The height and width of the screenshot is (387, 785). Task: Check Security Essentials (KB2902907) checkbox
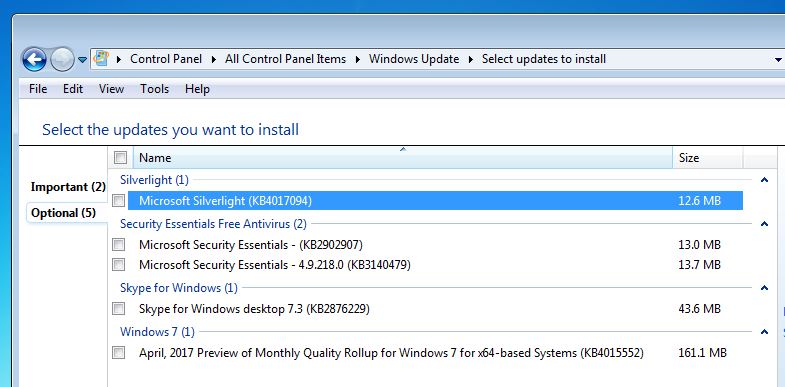click(x=119, y=245)
